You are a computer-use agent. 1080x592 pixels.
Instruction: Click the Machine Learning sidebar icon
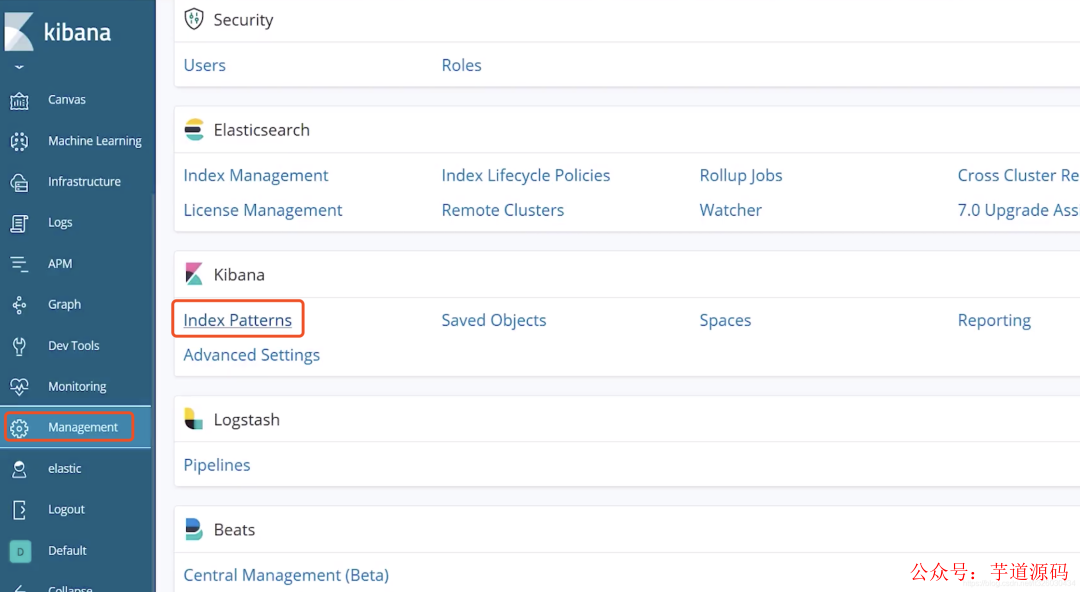tap(19, 141)
